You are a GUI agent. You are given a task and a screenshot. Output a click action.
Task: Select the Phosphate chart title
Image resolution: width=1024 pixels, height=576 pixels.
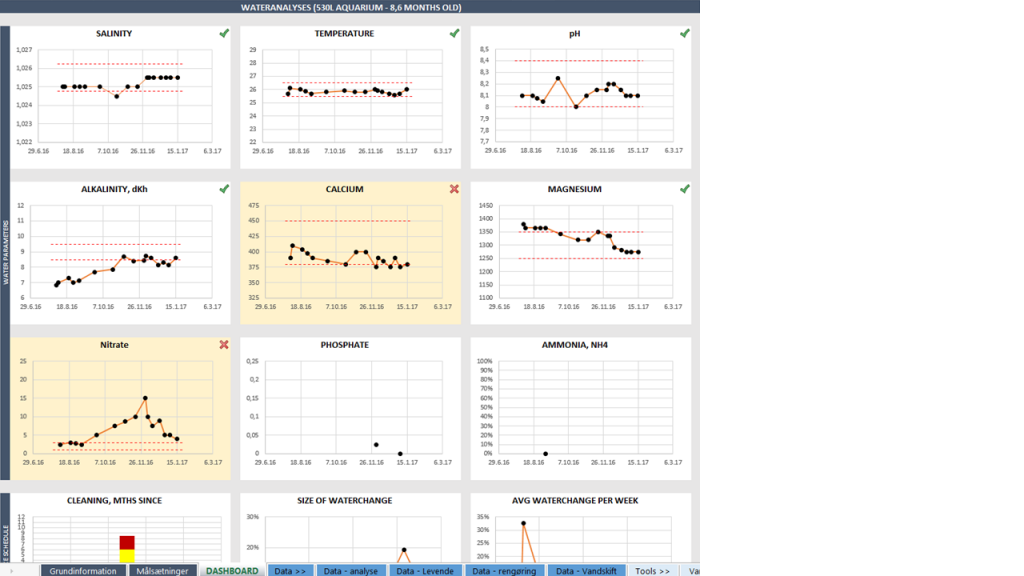[x=344, y=345]
